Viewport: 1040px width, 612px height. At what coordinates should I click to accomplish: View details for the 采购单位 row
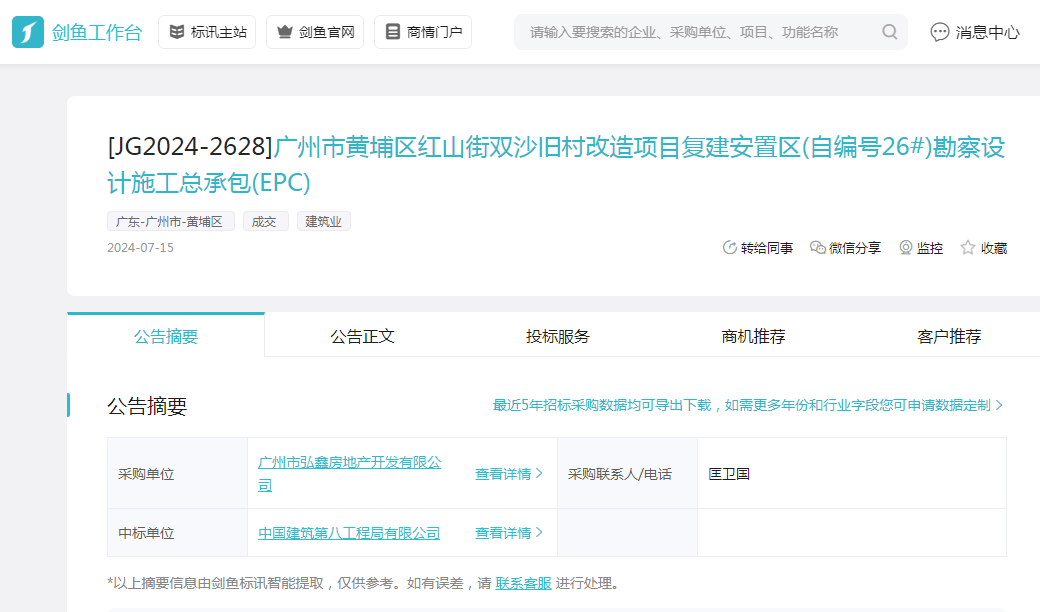coord(509,474)
